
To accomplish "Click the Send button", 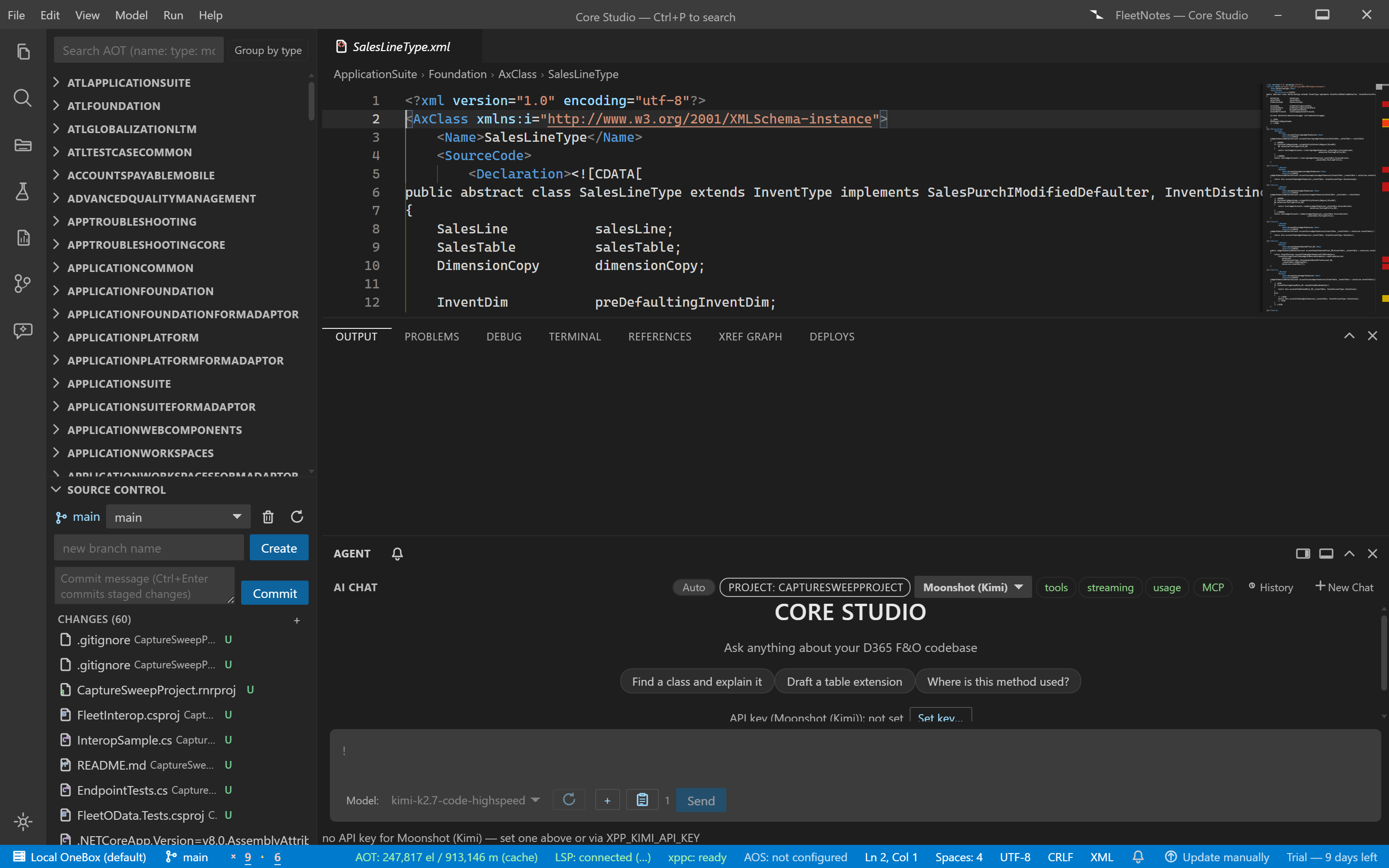I will (x=701, y=800).
